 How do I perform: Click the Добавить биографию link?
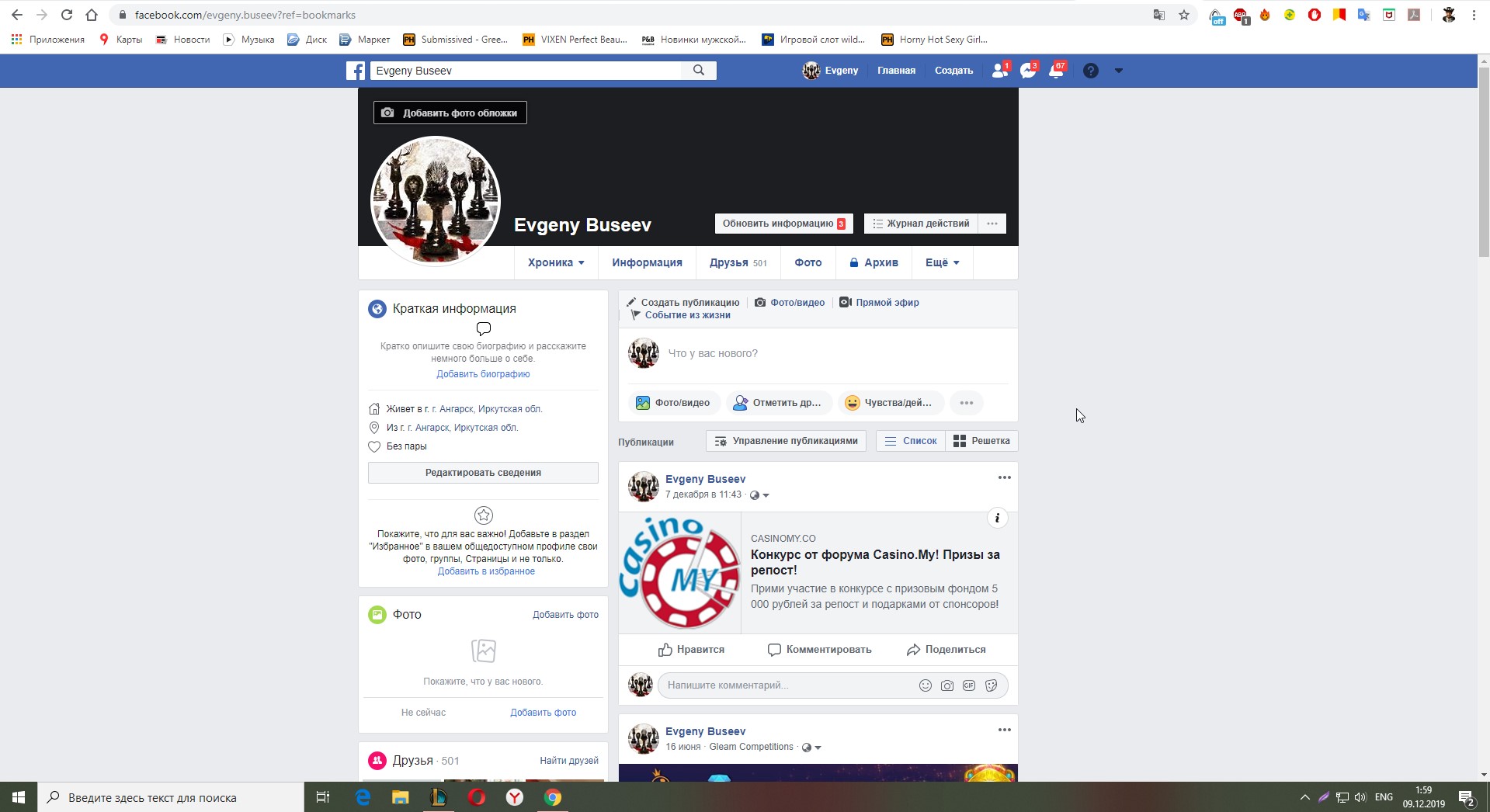click(x=483, y=374)
